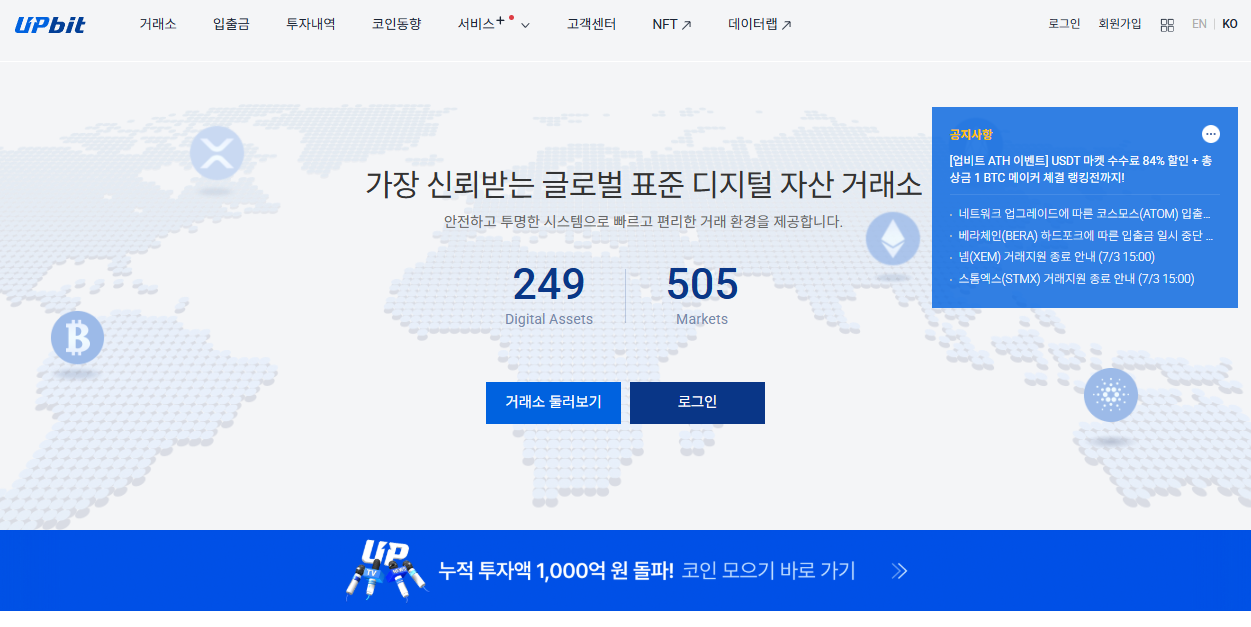Click the Bitcoin coin icon
Image resolution: width=1251 pixels, height=627 pixels.
pyautogui.click(x=77, y=337)
